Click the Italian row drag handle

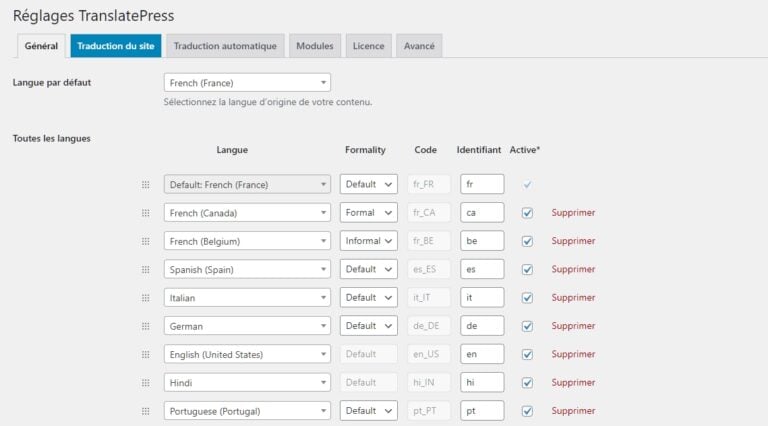click(145, 298)
